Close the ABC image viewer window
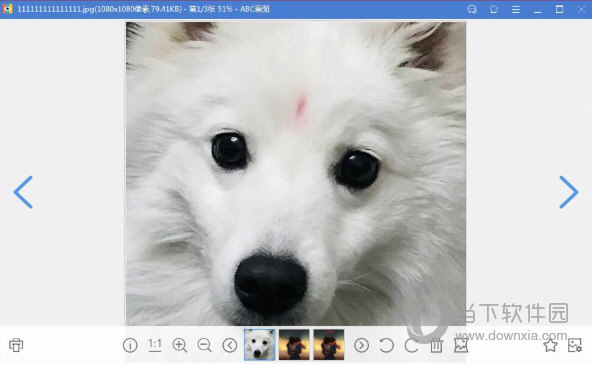This screenshot has height=365, width=592. (x=581, y=9)
